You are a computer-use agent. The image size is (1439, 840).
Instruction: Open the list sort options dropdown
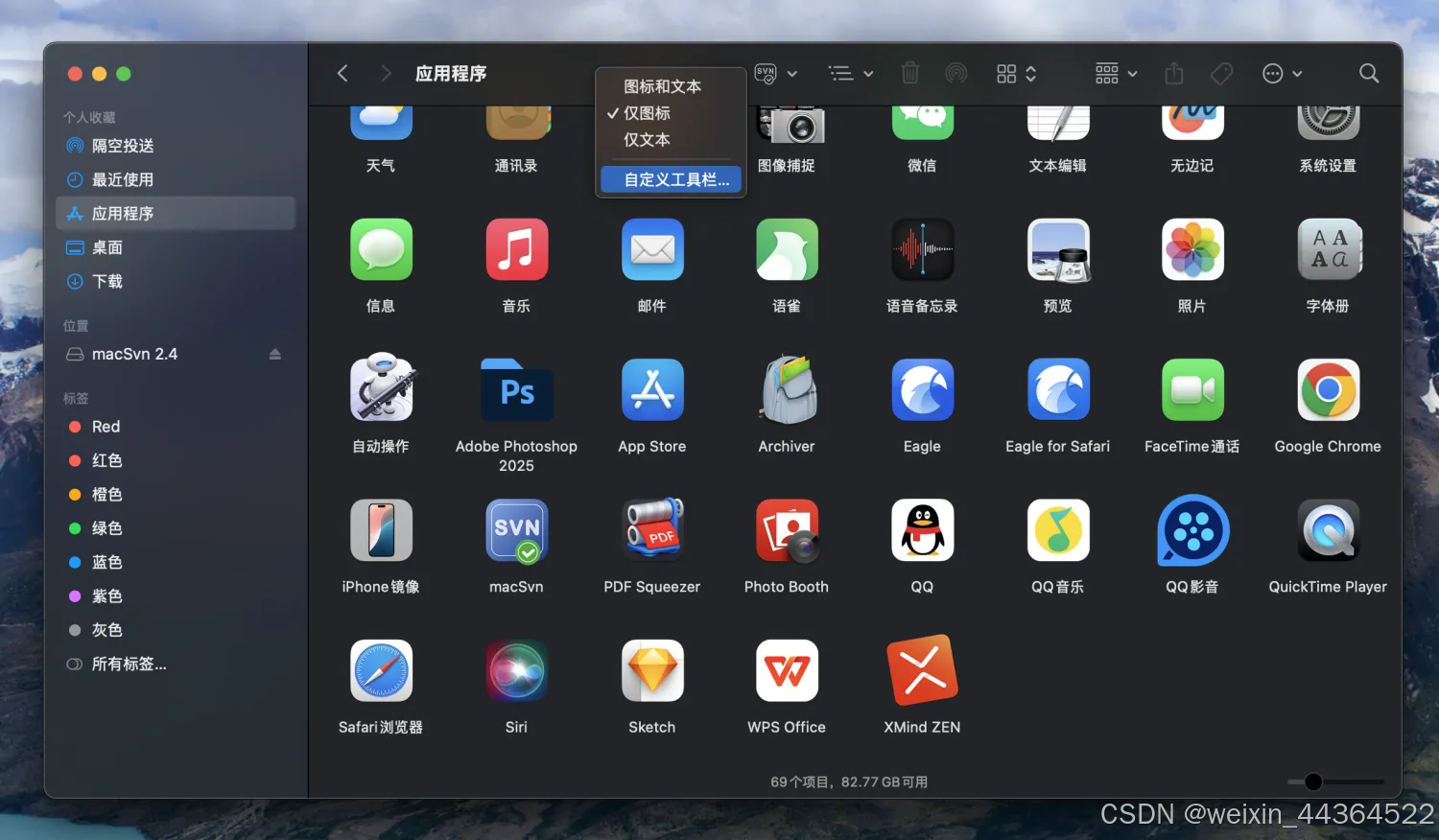[851, 73]
